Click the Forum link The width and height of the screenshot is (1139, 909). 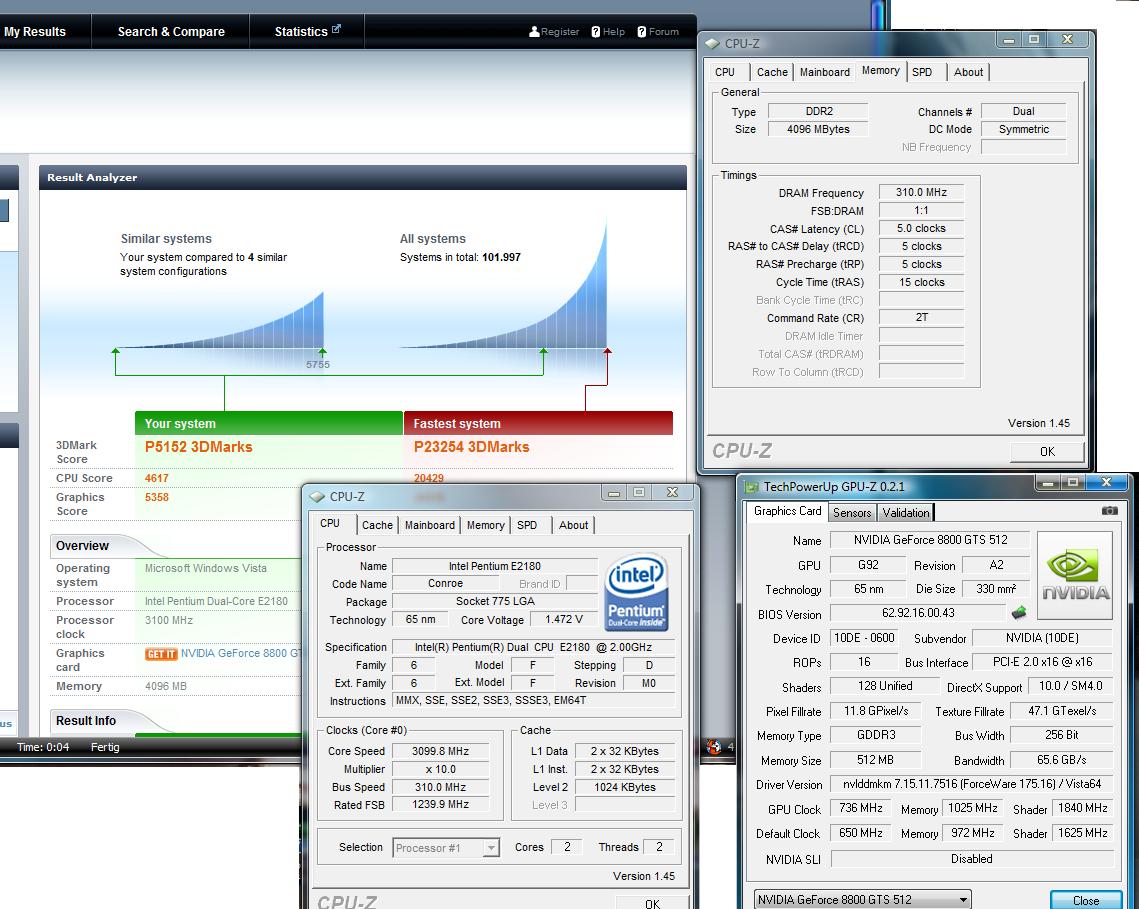coord(664,32)
